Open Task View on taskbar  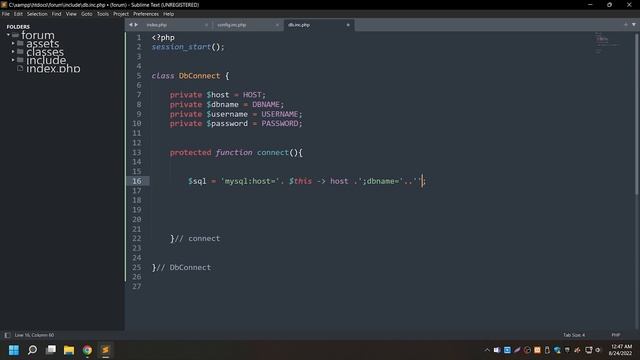click(x=51, y=350)
